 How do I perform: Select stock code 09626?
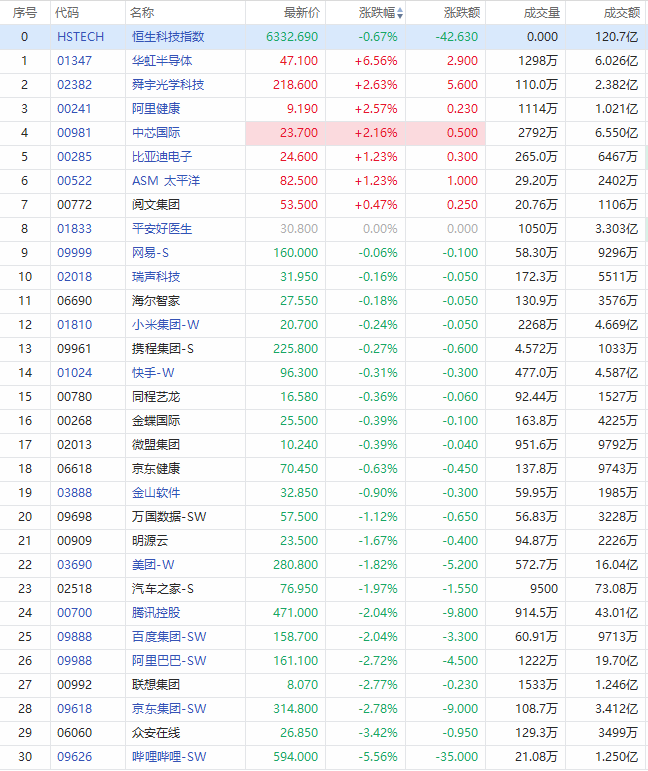(x=75, y=757)
